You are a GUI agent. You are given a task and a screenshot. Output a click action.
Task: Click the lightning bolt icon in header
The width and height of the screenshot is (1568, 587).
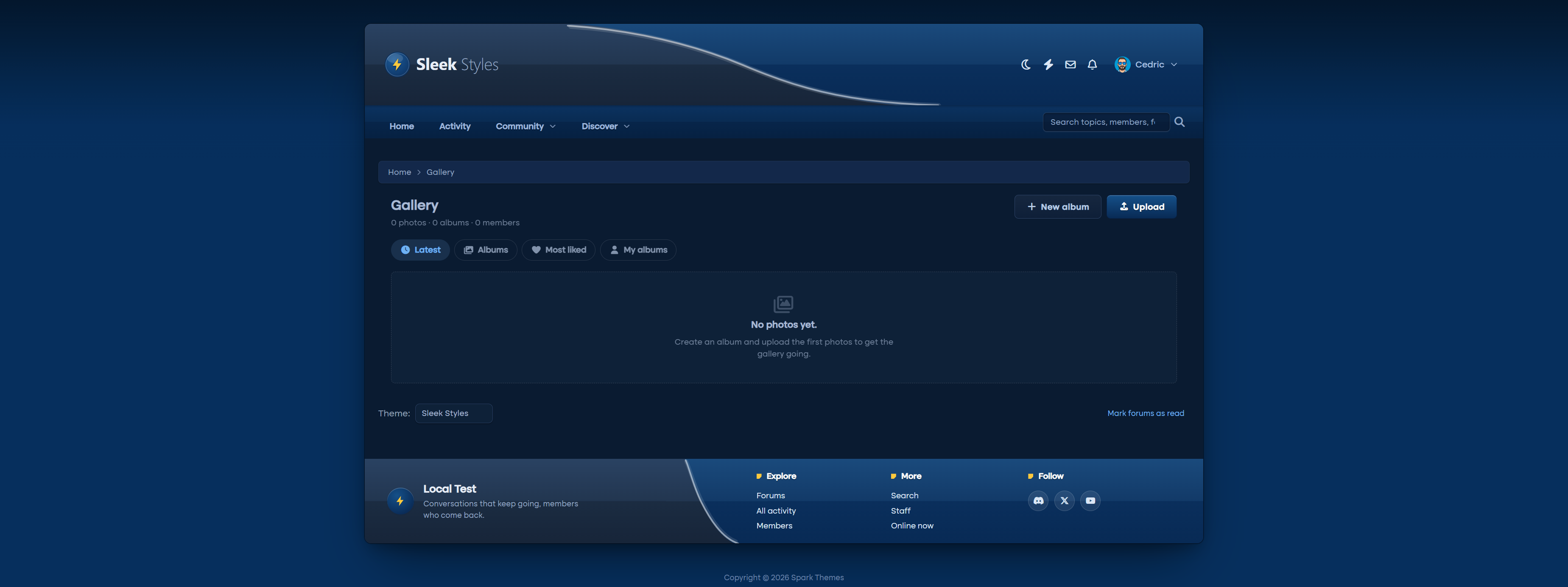[1048, 65]
